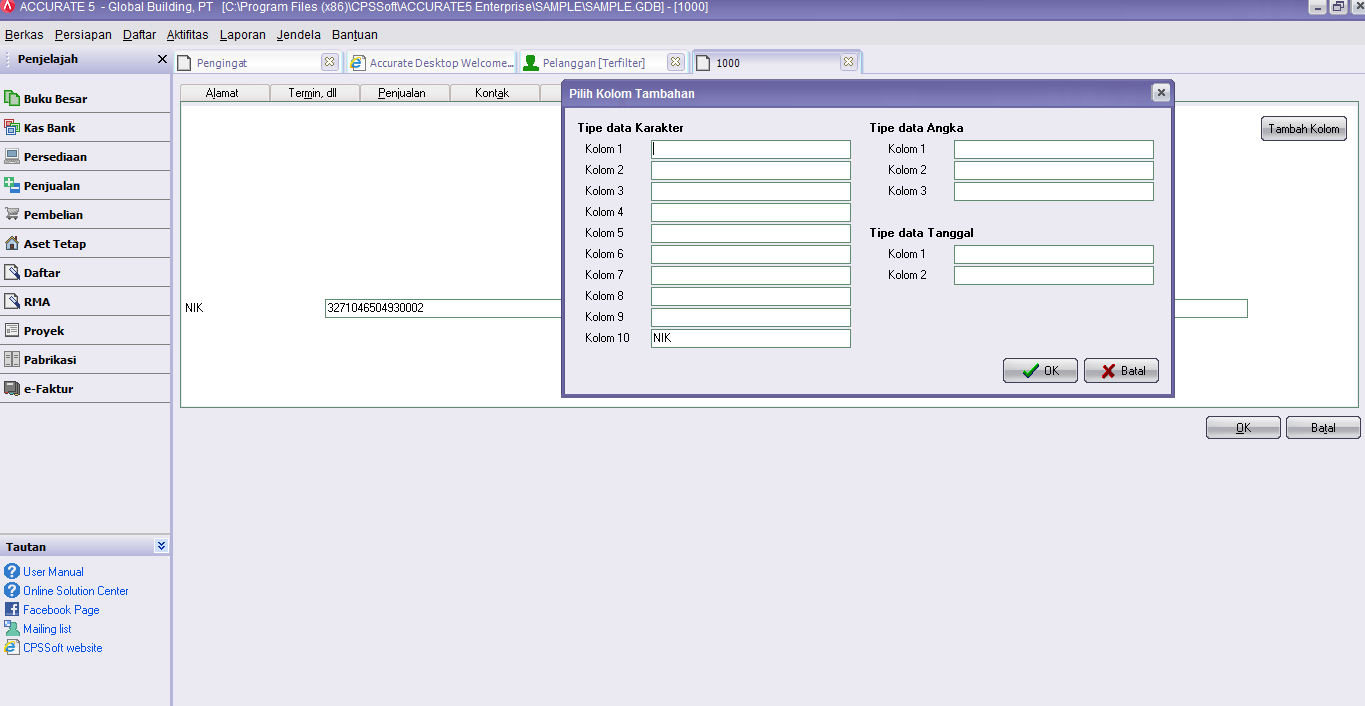Open Aset Tetap house icon

[12, 243]
